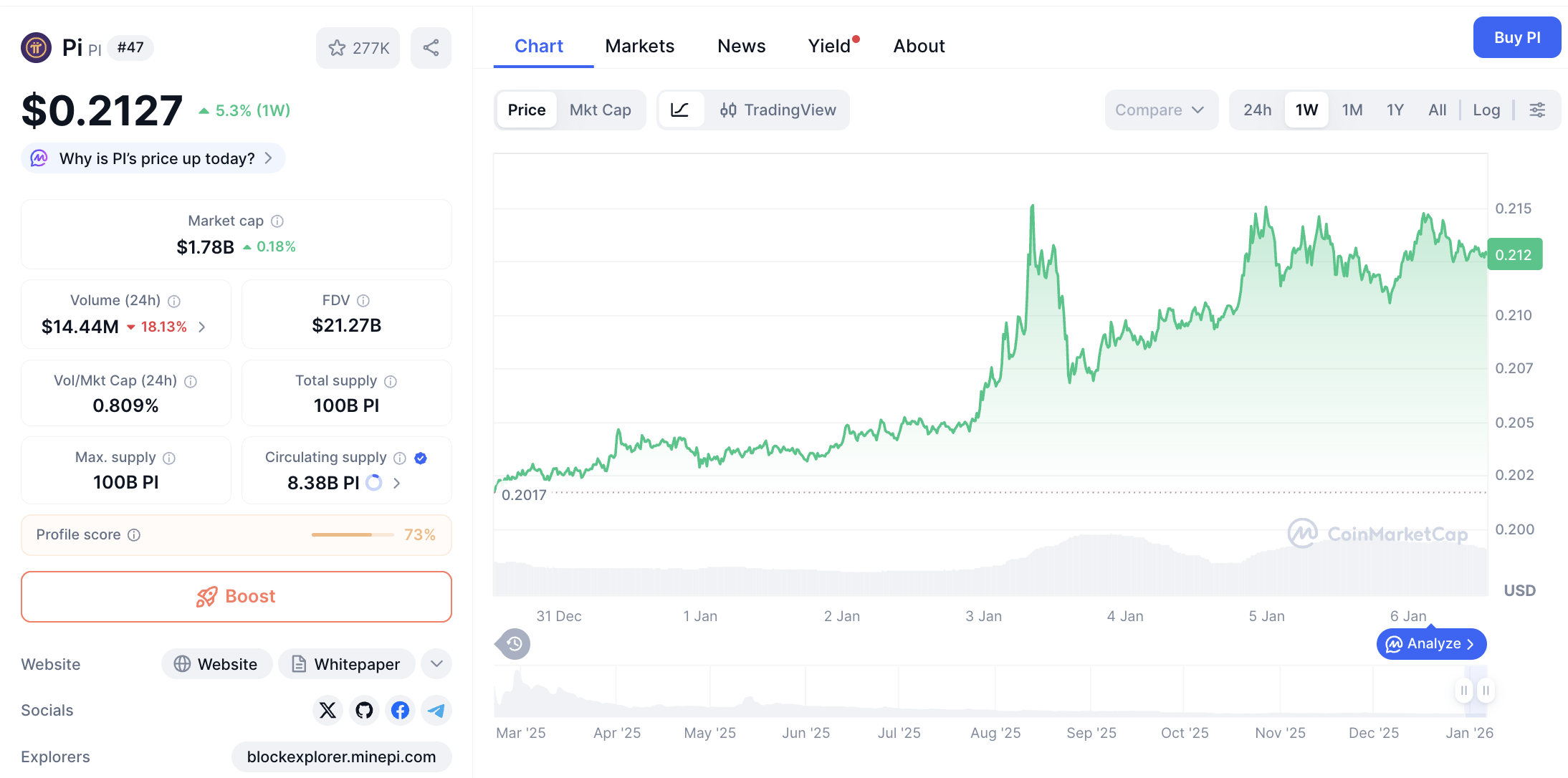Visit Pi's X social profile icon

pos(328,710)
